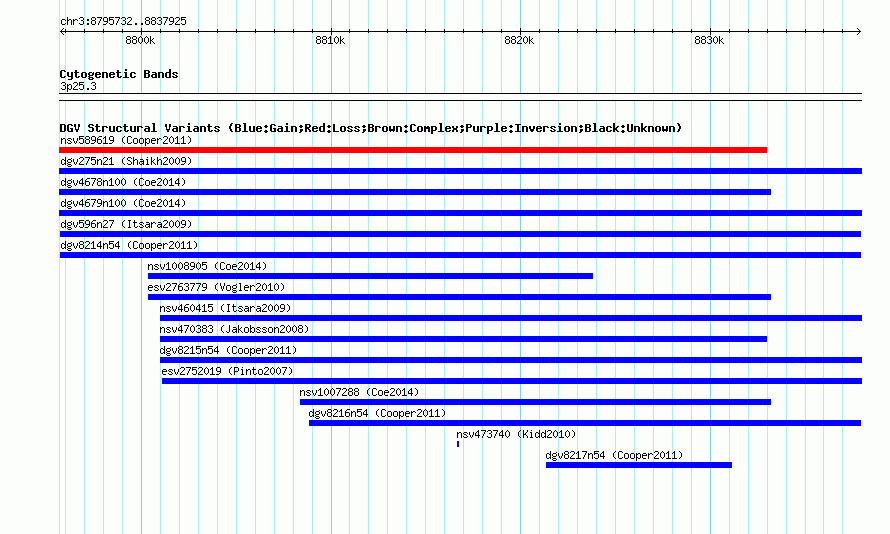Select the esv2763779 (Vogler2010) label
The width and height of the screenshot is (890, 534).
216,287
